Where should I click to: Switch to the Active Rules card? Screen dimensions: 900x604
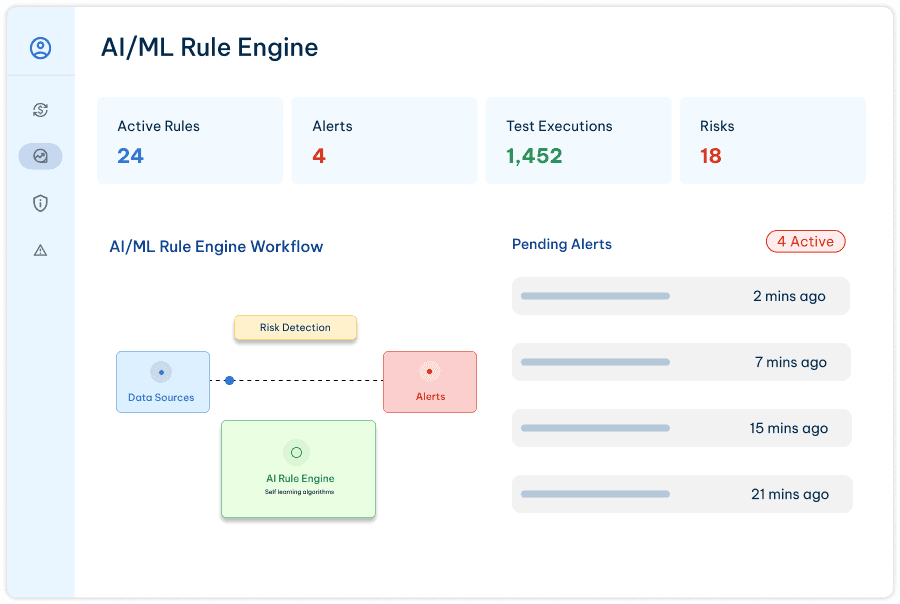[189, 140]
